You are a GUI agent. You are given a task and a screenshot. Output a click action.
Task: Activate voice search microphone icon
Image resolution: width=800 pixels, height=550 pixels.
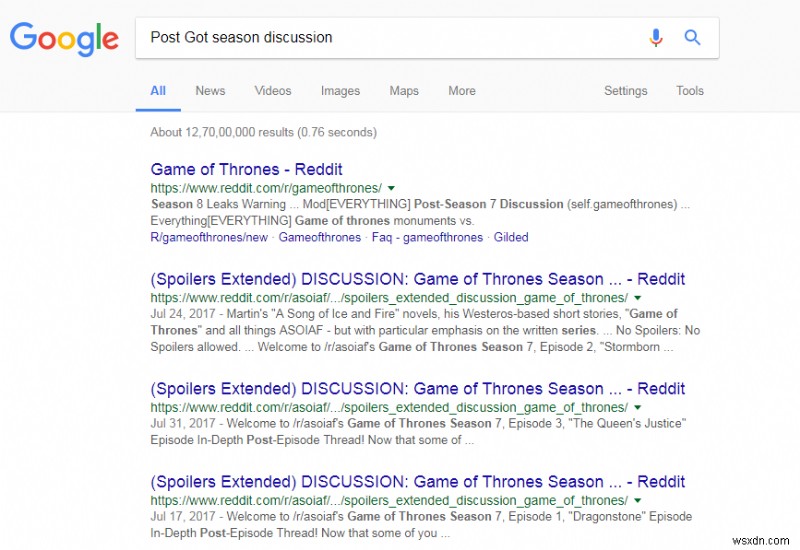pyautogui.click(x=656, y=37)
